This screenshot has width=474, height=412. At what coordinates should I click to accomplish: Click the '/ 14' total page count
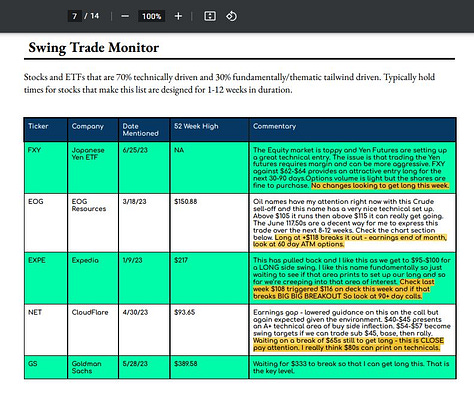(x=92, y=16)
